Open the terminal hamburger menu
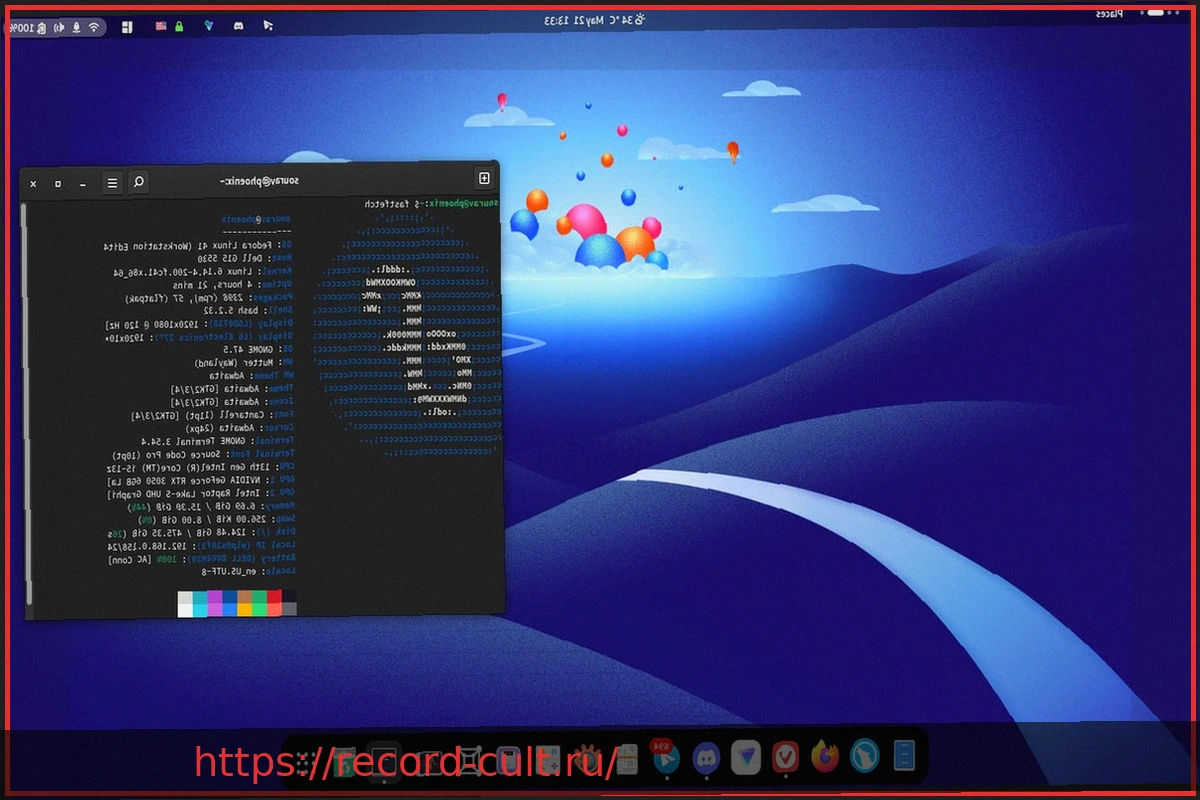1200x800 pixels. pos(112,183)
